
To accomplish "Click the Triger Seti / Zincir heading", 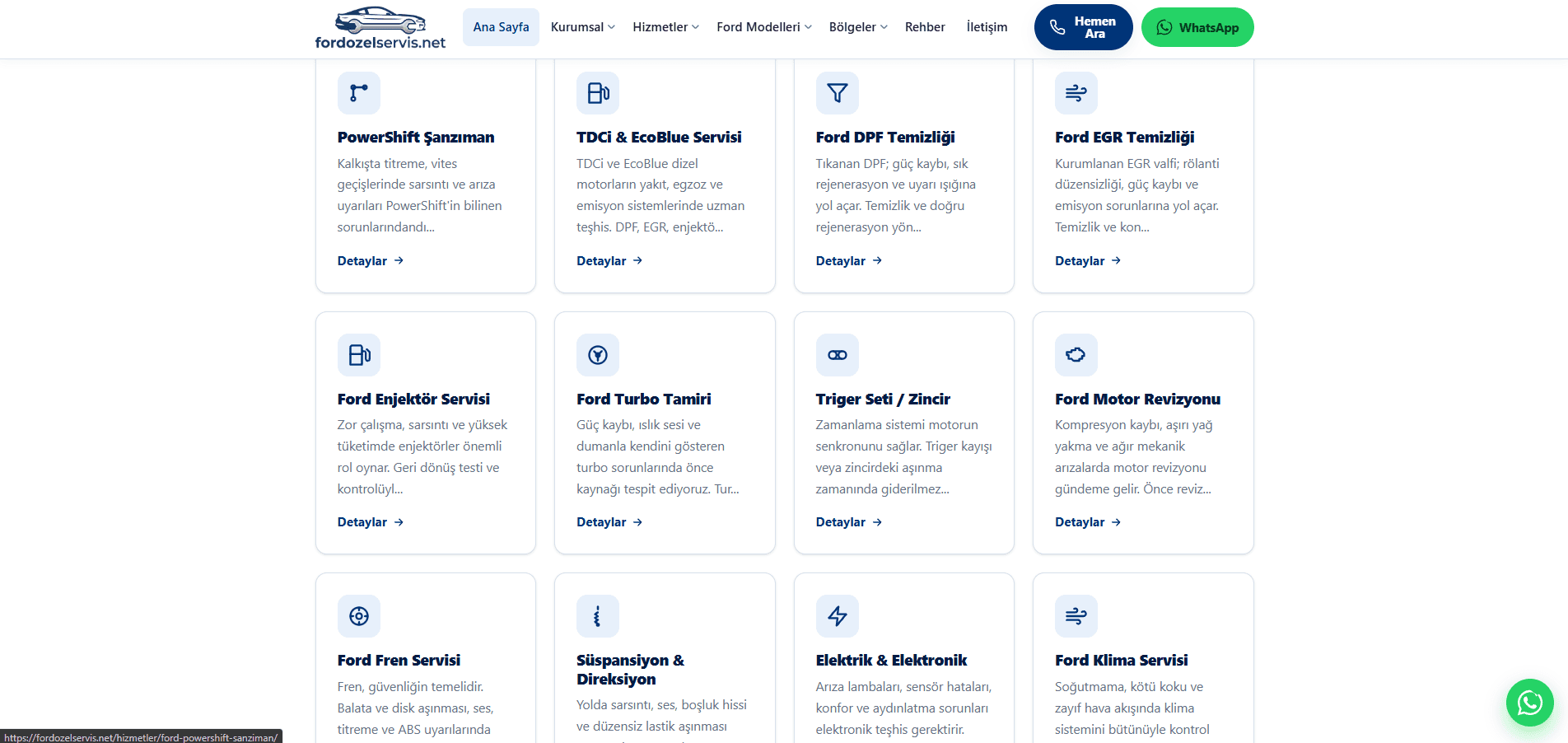I will [x=883, y=400].
